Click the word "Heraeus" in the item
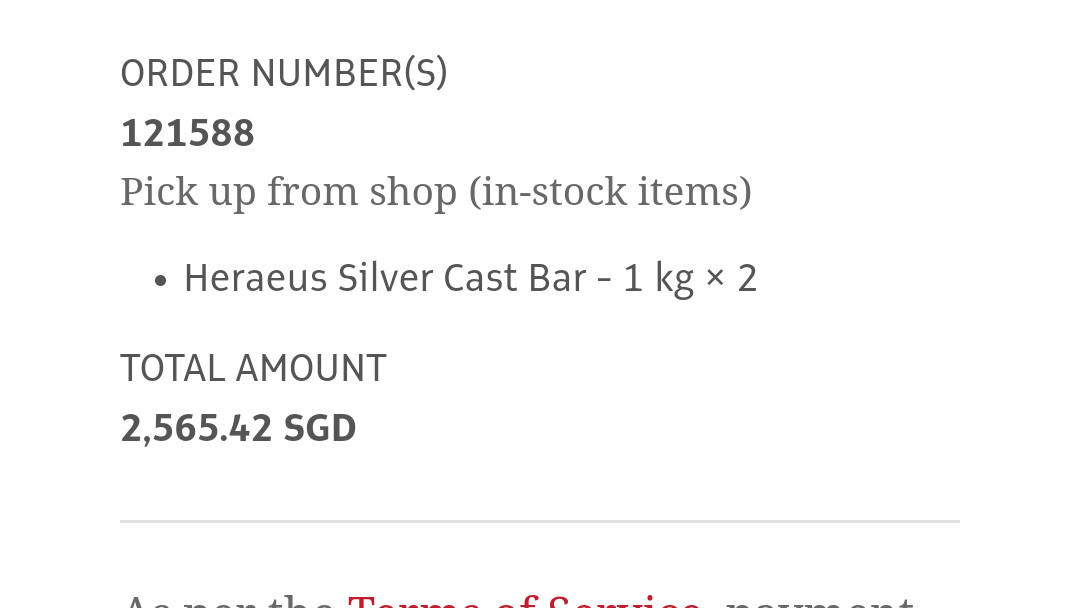Viewport: 1080px width, 608px height. [x=255, y=278]
